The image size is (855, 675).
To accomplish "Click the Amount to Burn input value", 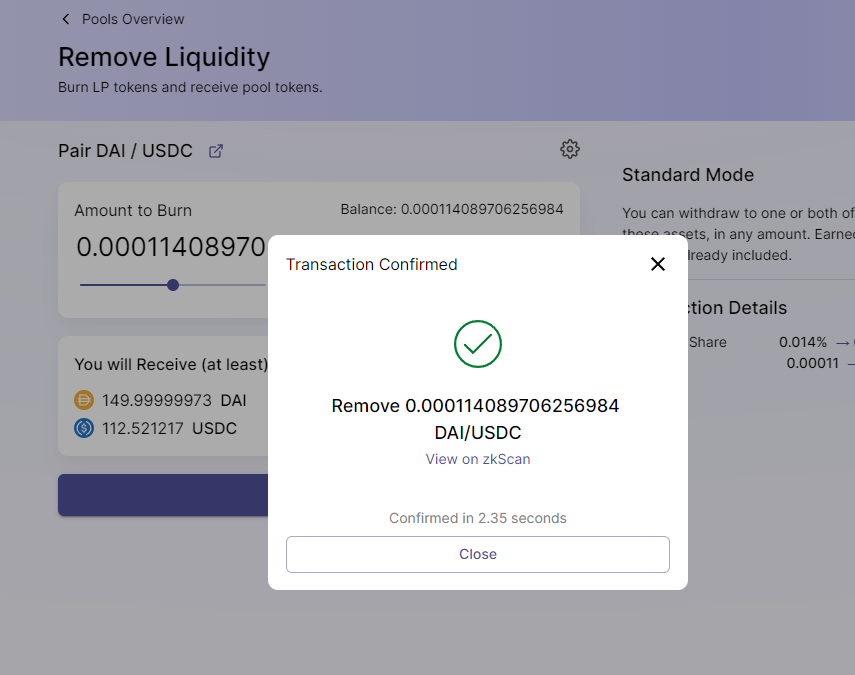I will coord(171,247).
